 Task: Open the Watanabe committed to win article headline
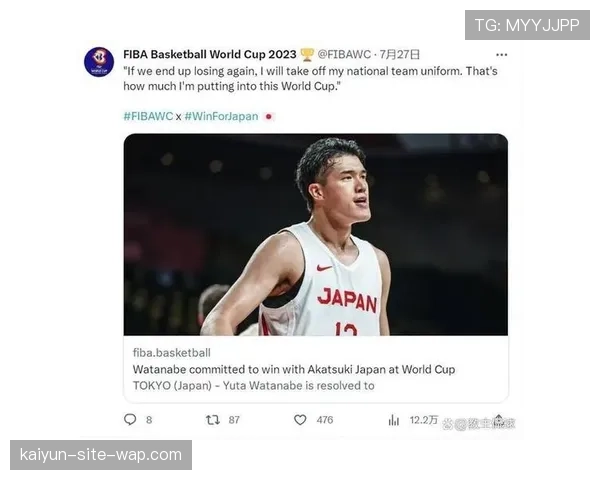click(x=294, y=369)
